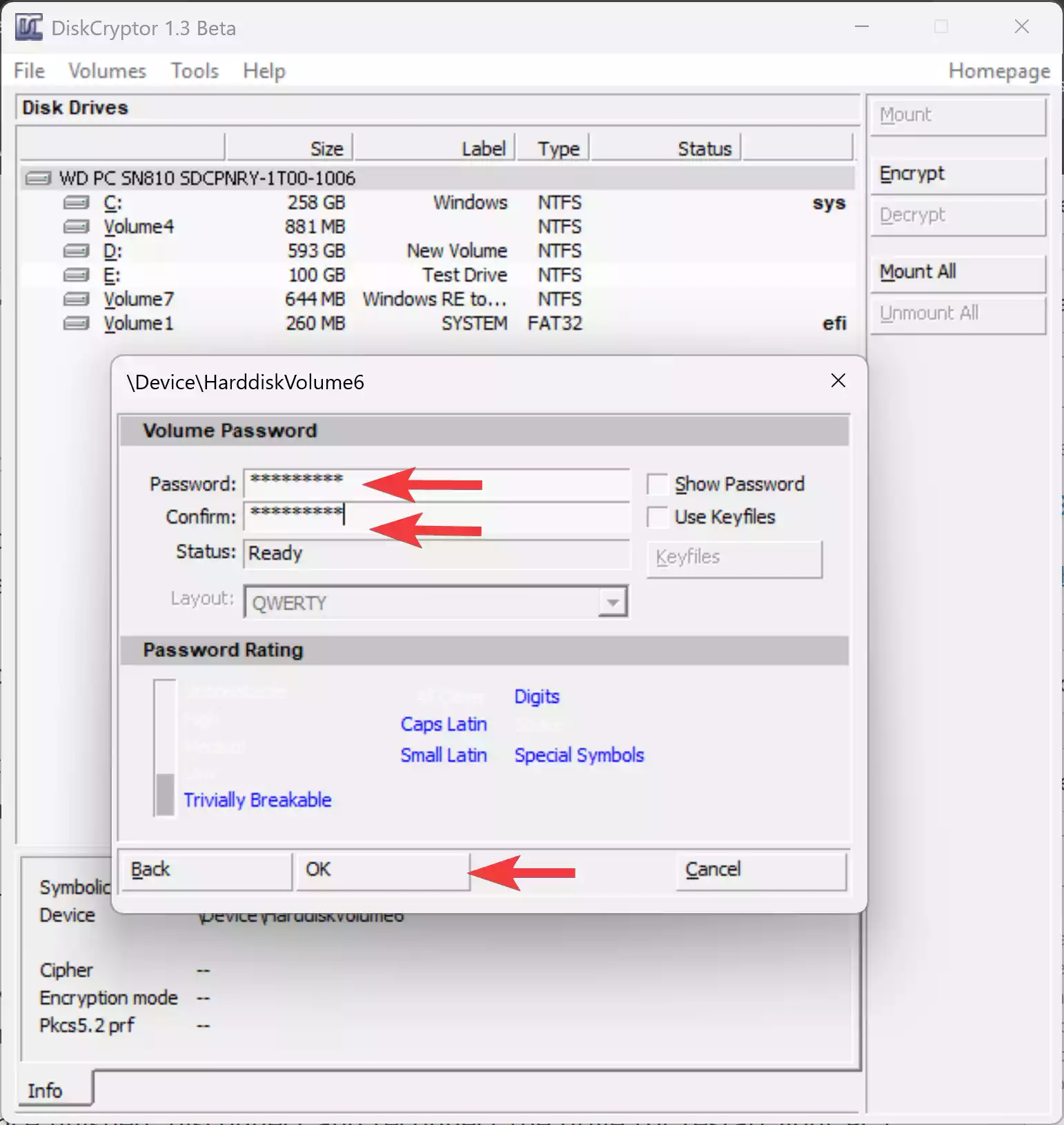Click the Size column header
Screen dimensions: 1064x1125
click(x=288, y=148)
